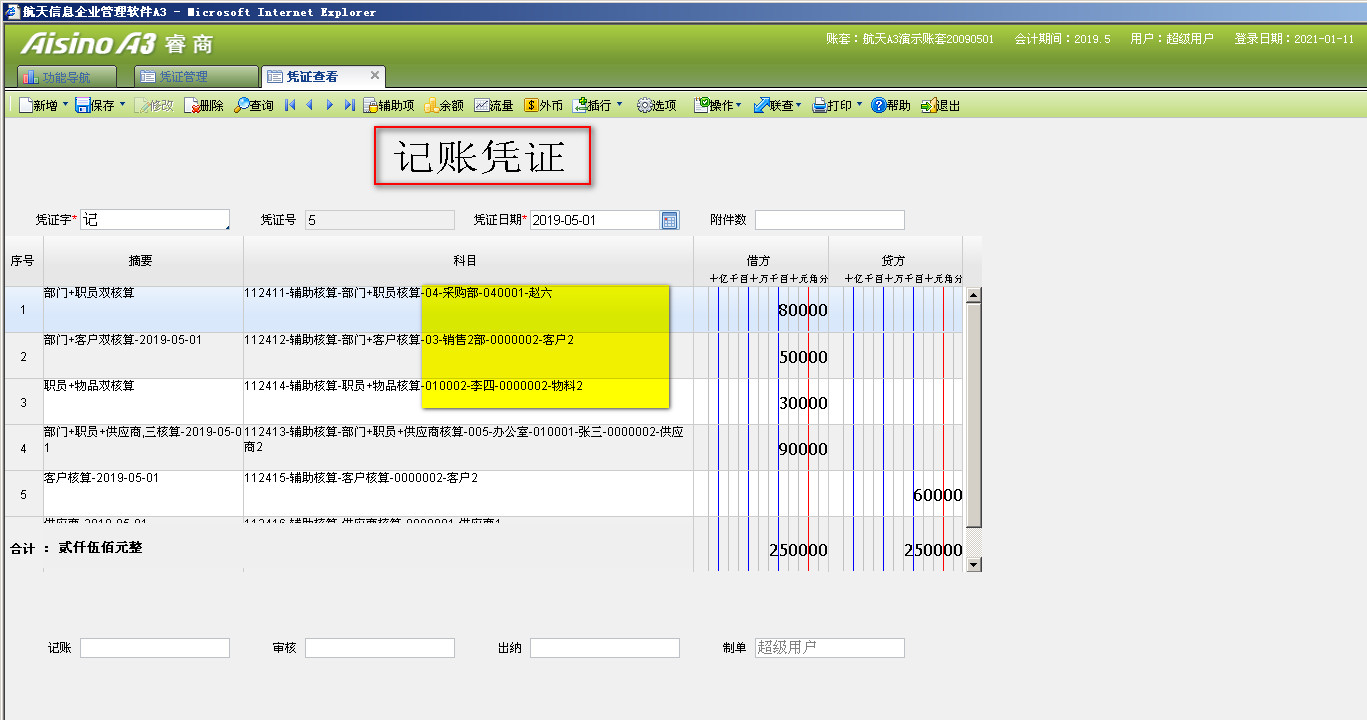Switch to the 凭证管理 tab
This screenshot has height=720, width=1367.
[x=184, y=77]
